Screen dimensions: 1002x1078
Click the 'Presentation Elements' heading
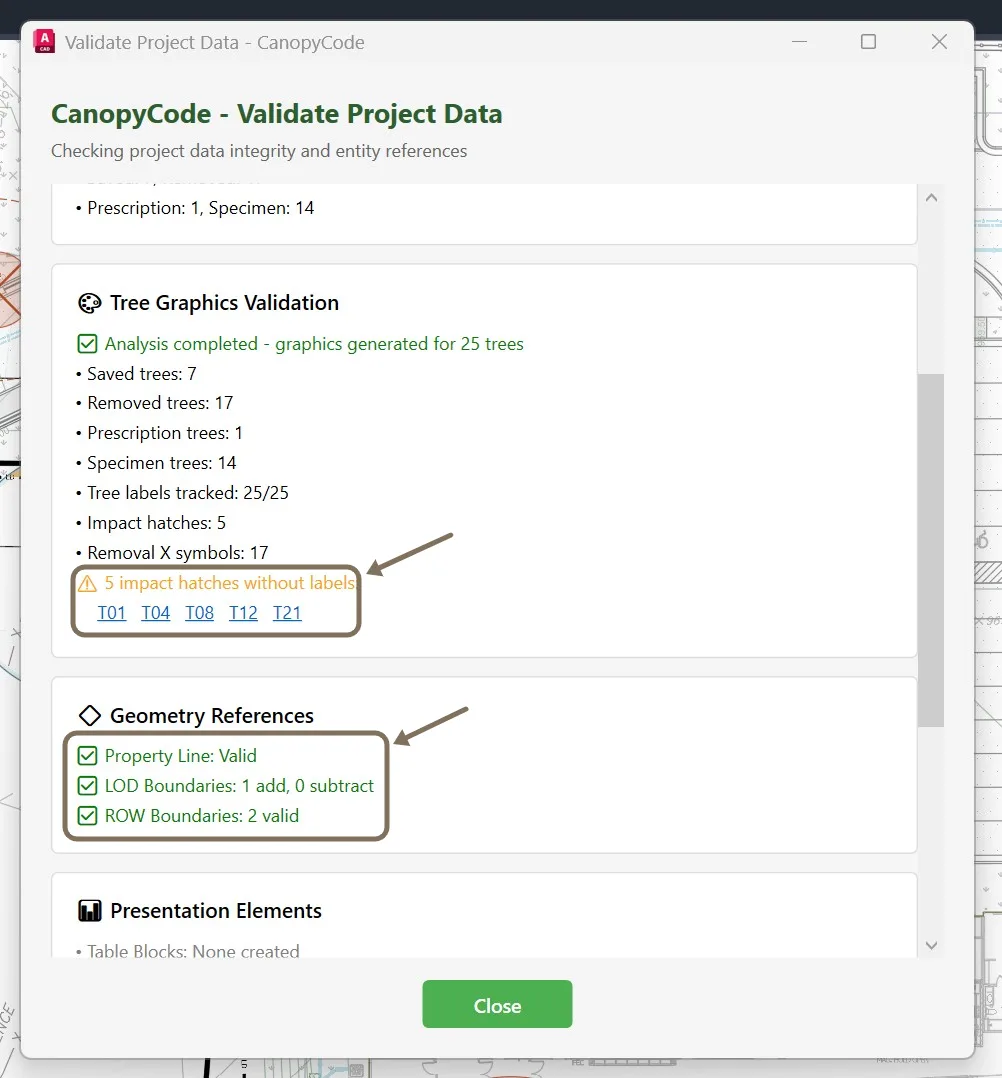coord(216,911)
